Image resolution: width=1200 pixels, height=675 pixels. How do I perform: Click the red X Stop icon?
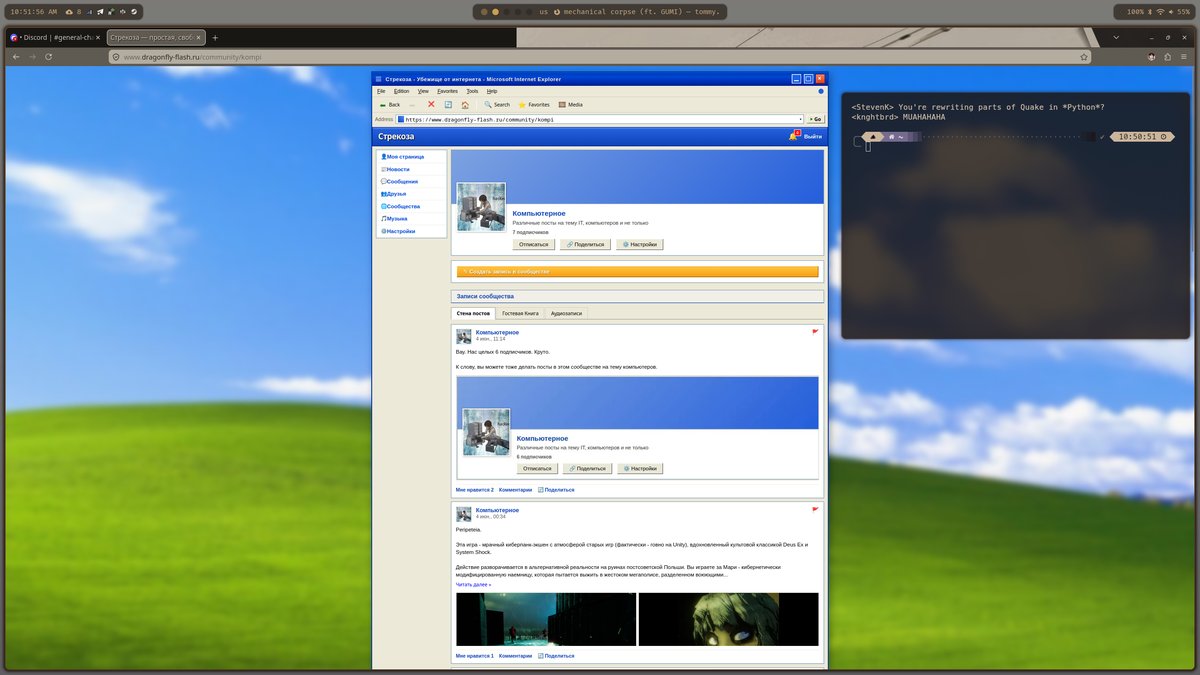431,104
